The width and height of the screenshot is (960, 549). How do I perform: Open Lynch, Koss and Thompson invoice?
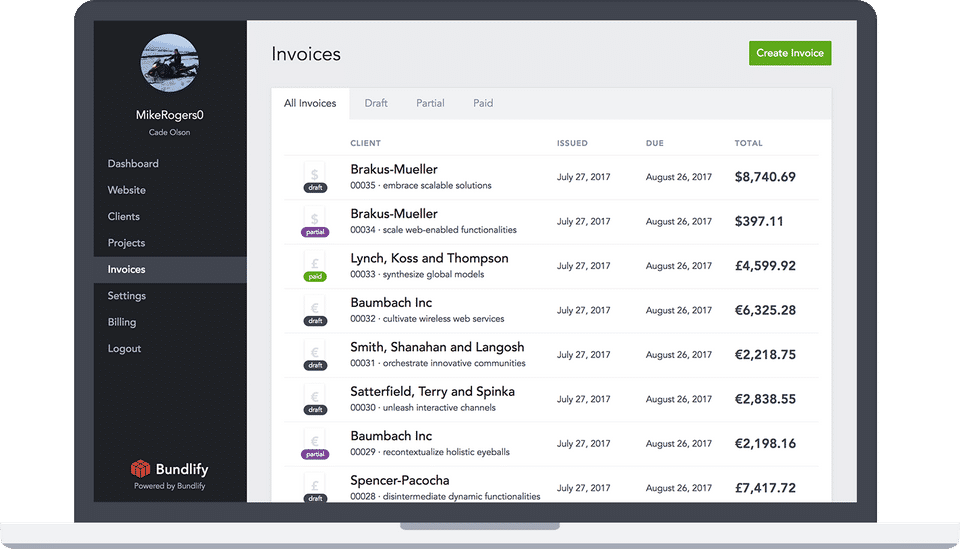point(429,258)
